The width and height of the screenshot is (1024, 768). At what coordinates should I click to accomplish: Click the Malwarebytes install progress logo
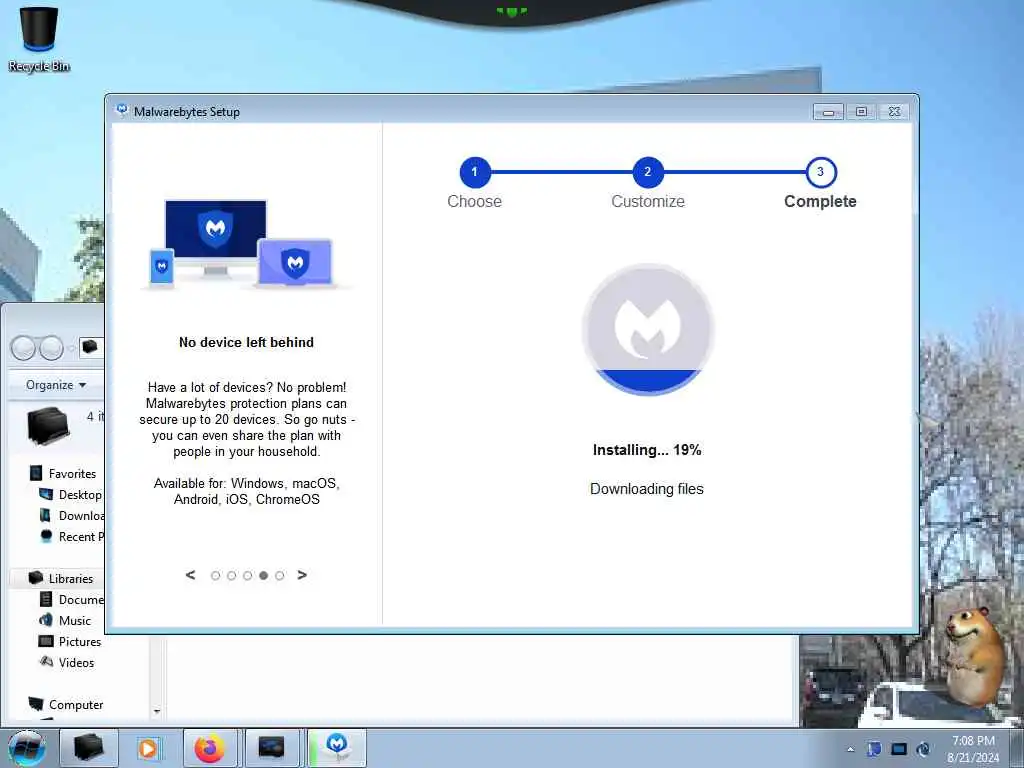[648, 329]
